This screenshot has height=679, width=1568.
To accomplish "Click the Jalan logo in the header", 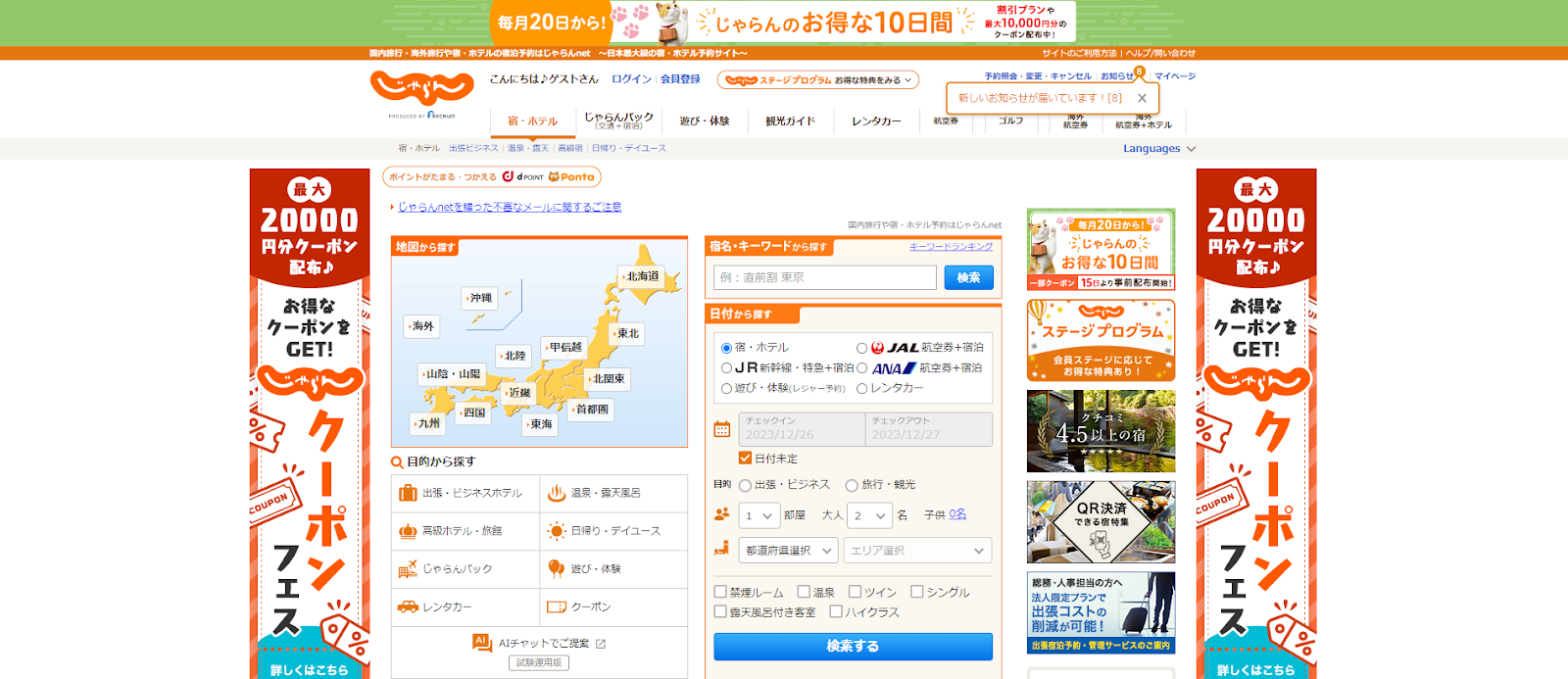I will coord(421,88).
